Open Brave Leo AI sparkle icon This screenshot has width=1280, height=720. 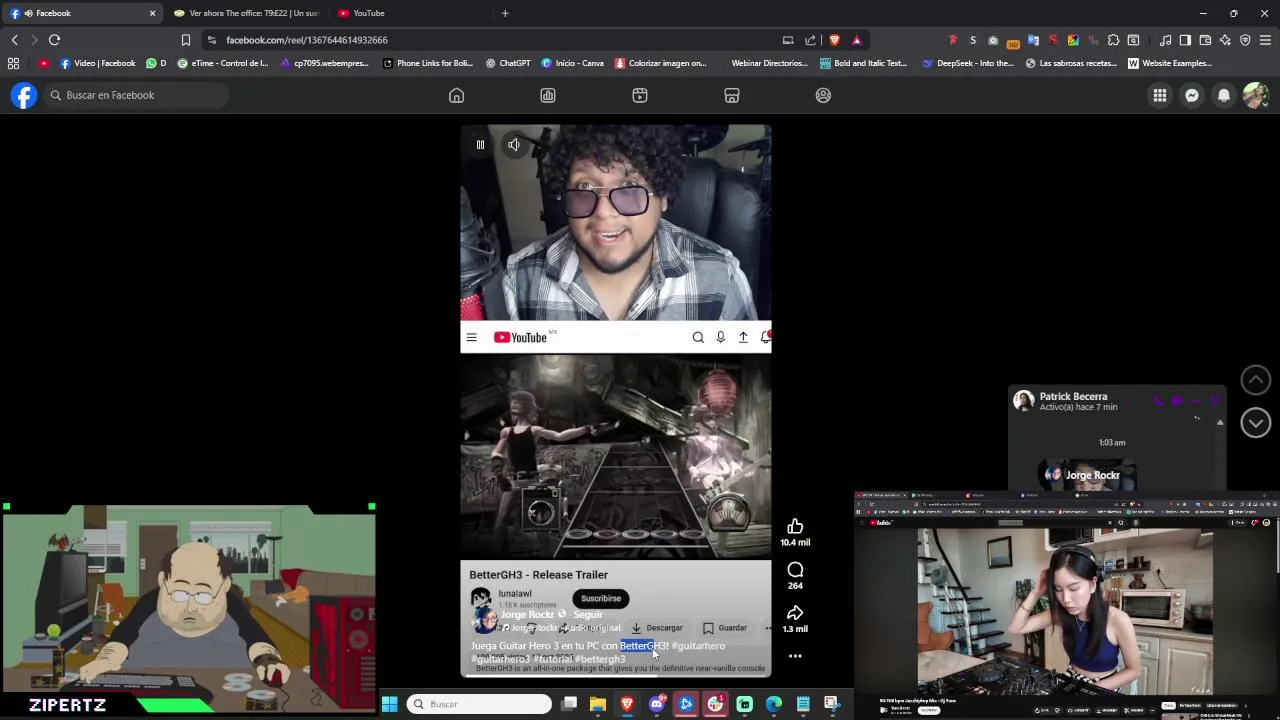[x=1225, y=40]
